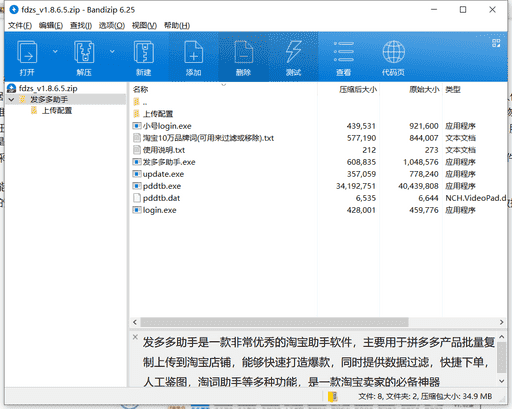
Task: Click the NCH.VideoPad type cell
Action: [x=476, y=198]
